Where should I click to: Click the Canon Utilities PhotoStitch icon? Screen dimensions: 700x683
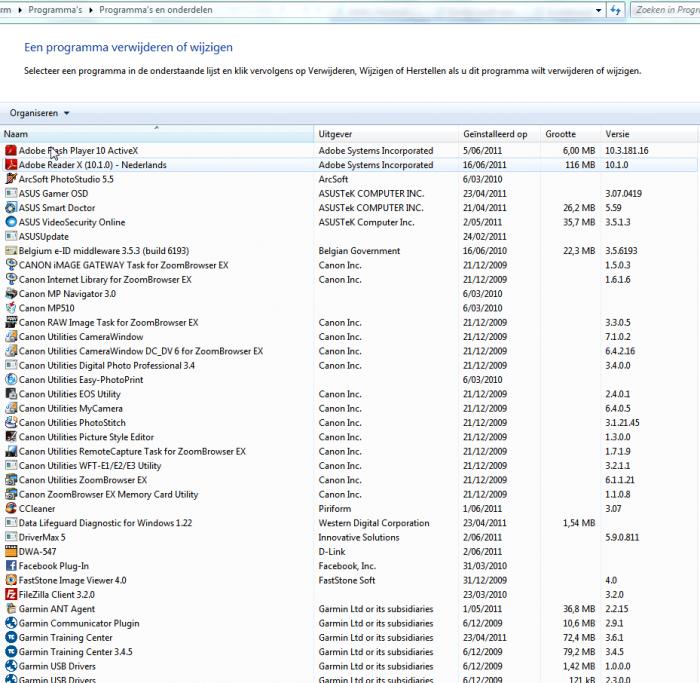[x=11, y=422]
